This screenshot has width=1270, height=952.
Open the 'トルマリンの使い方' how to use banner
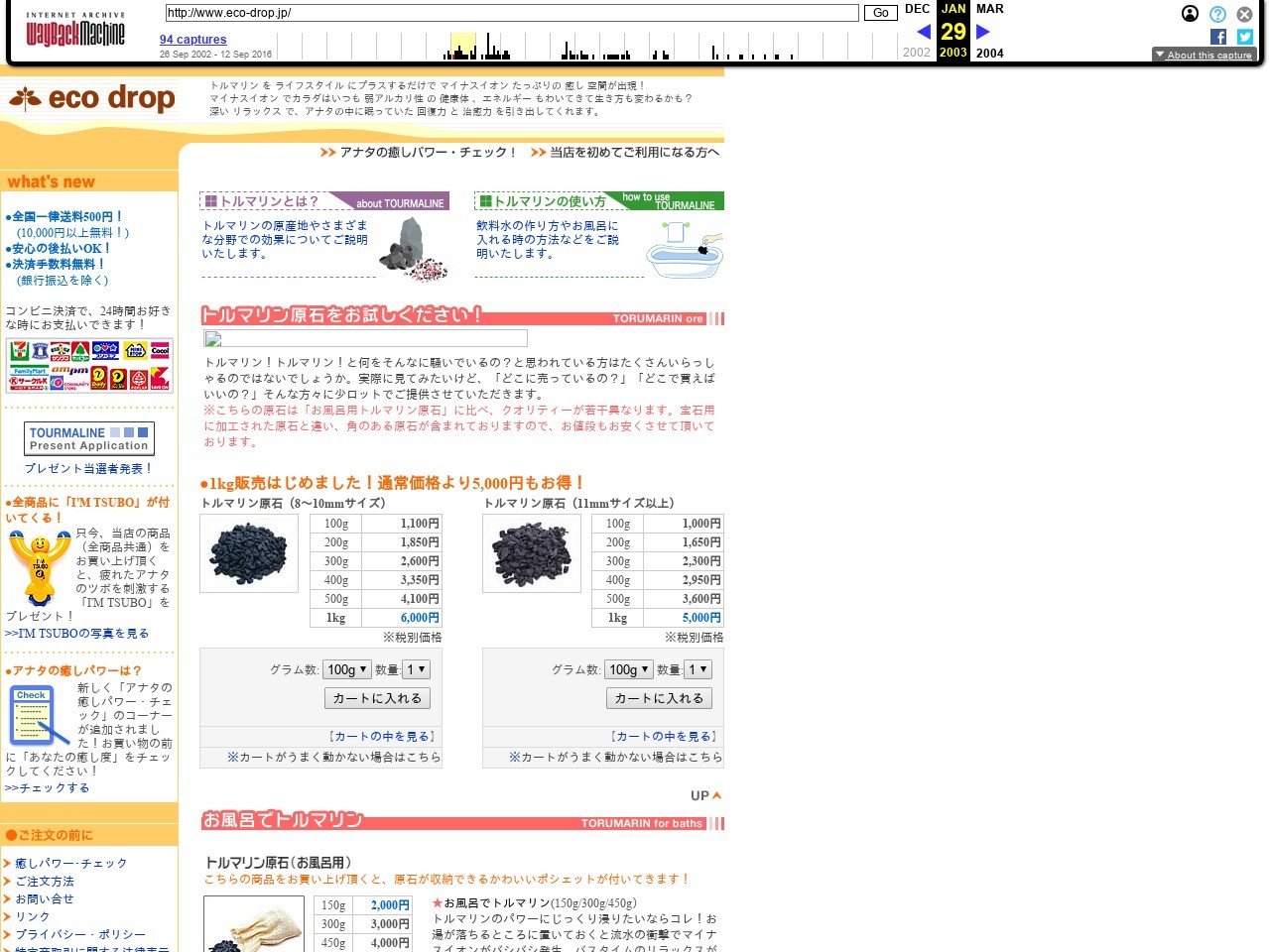click(x=598, y=201)
